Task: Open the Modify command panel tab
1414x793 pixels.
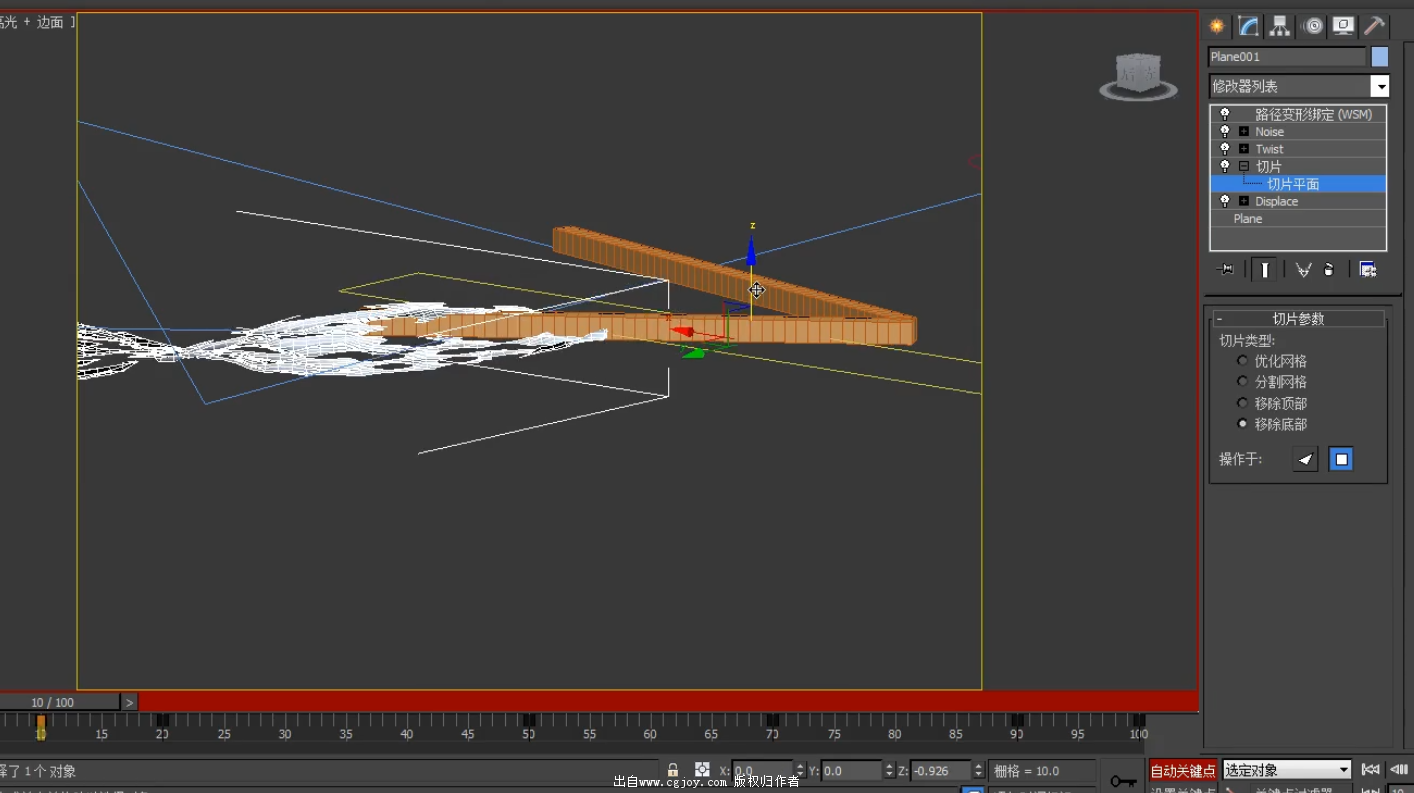Action: click(1248, 26)
